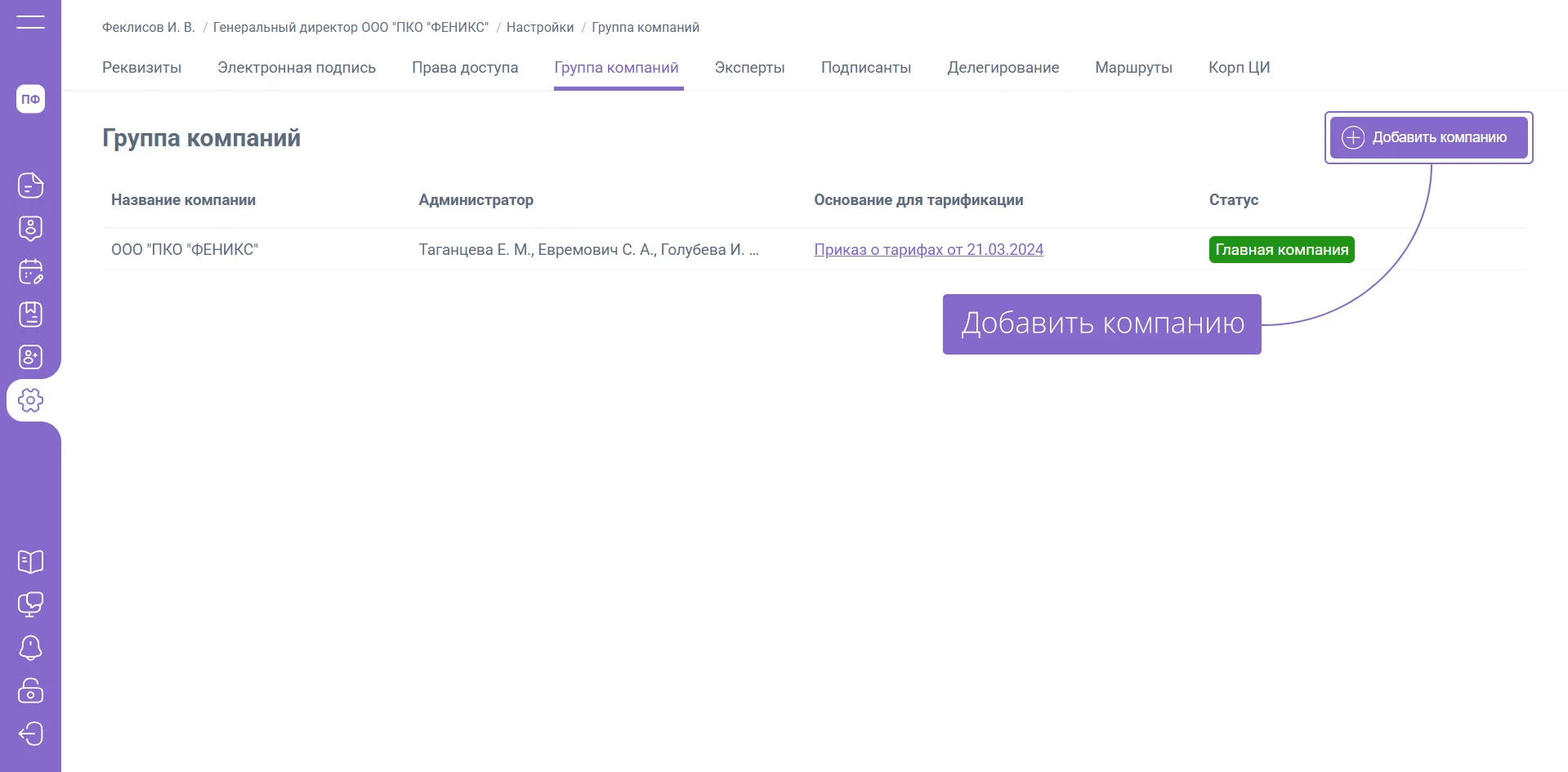
Task: Log out using the exit arrow icon
Action: 30,734
